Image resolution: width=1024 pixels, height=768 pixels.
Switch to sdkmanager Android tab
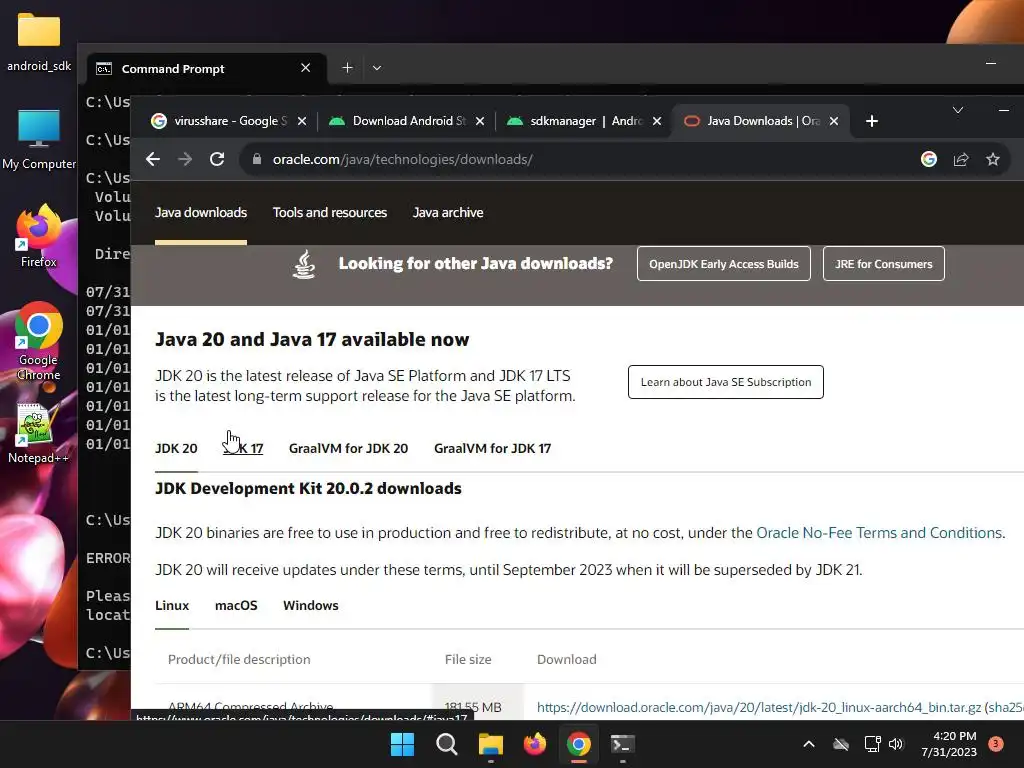tap(583, 121)
